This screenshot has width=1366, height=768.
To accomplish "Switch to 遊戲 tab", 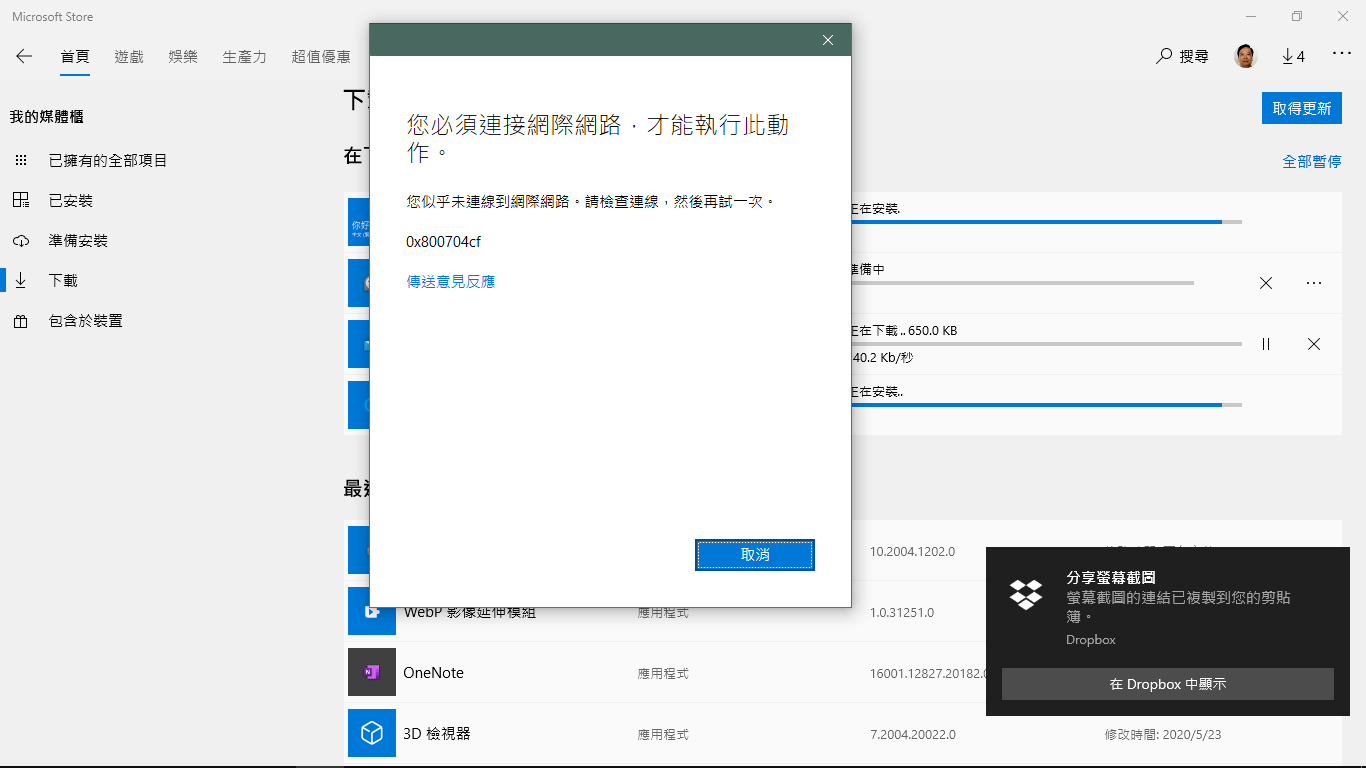I will pyautogui.click(x=129, y=57).
